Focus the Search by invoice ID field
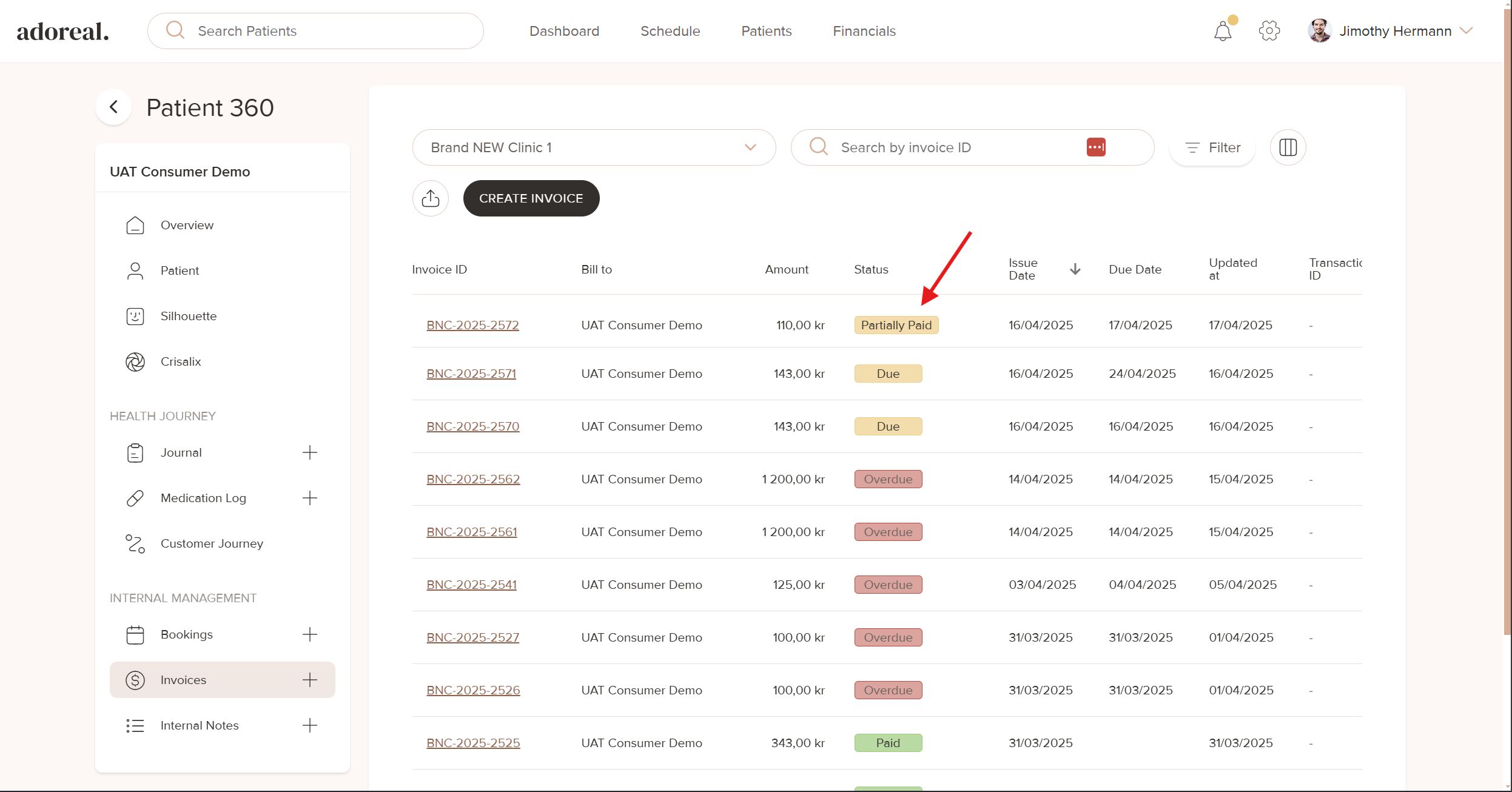The height and width of the screenshot is (792, 1512). tap(958, 147)
